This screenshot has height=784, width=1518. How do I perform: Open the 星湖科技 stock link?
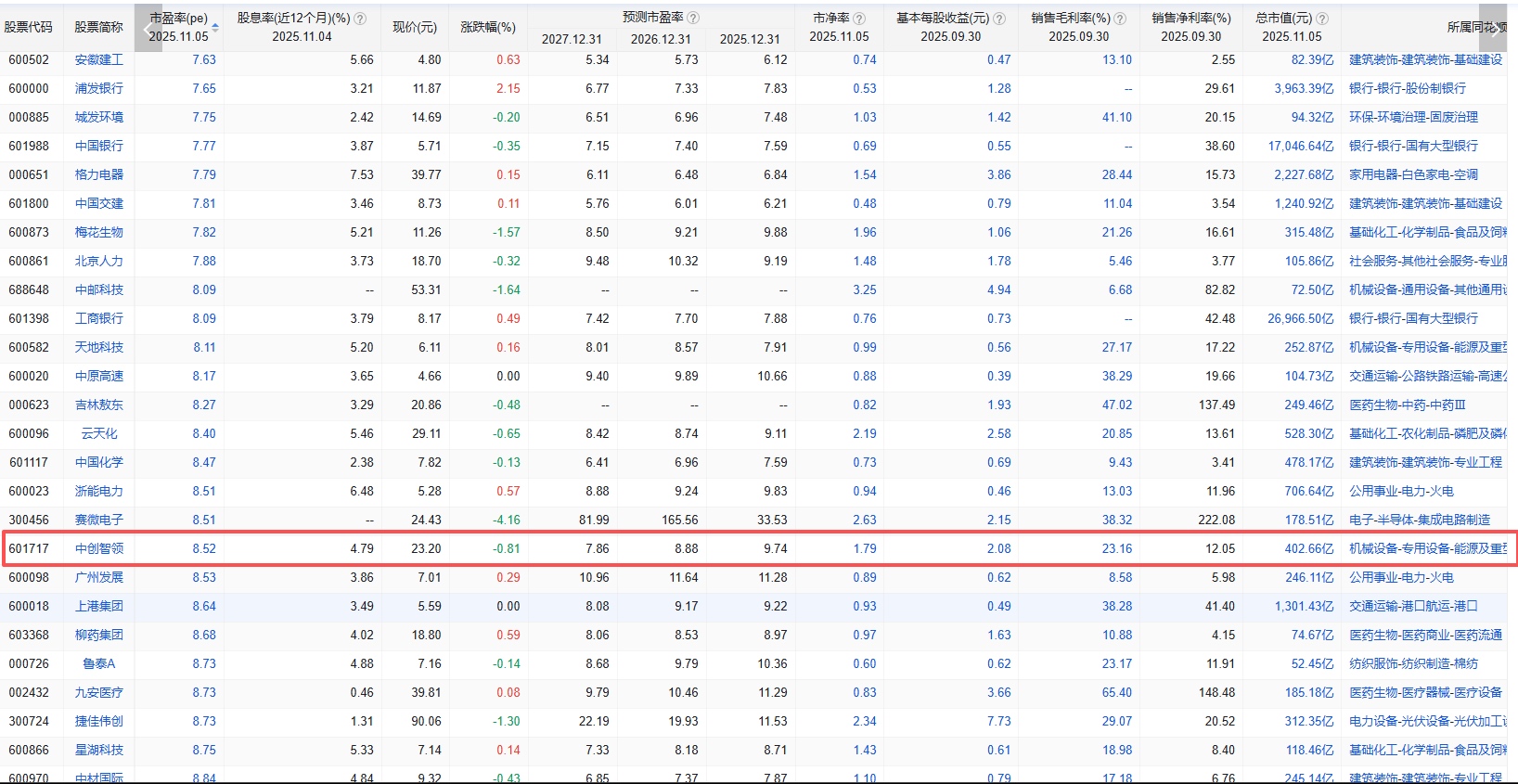coord(99,750)
